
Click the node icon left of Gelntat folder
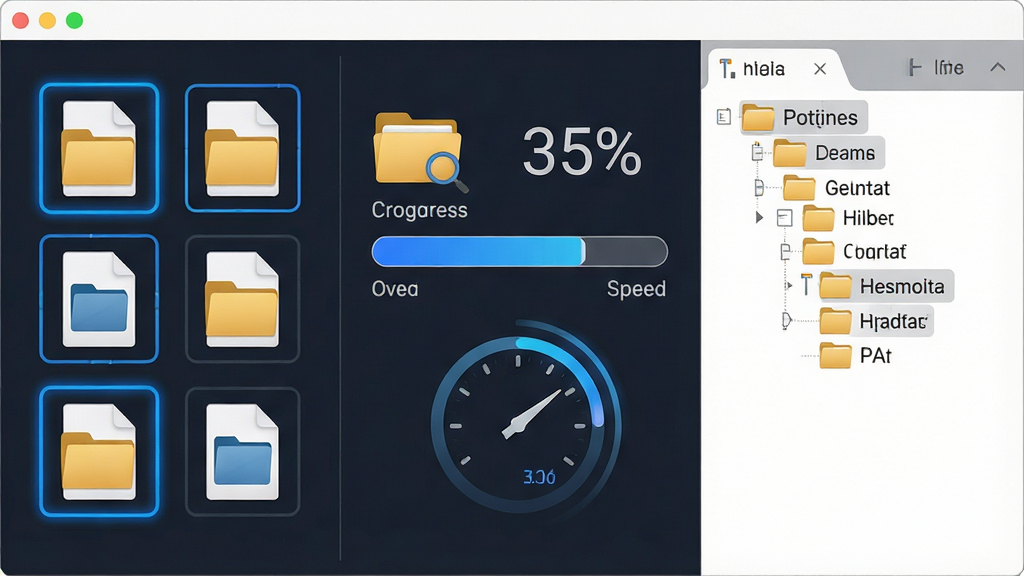[x=759, y=188]
